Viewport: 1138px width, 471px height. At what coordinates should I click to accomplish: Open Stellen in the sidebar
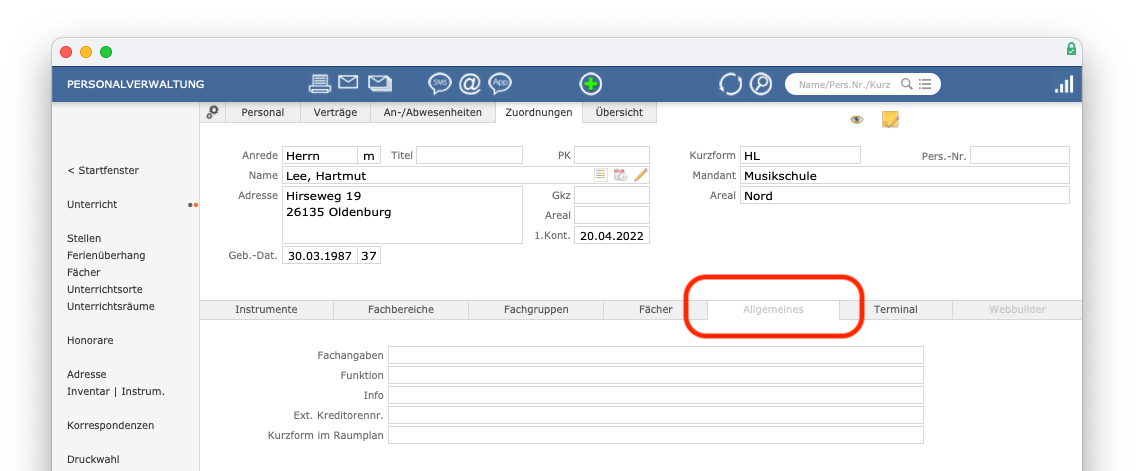point(84,238)
